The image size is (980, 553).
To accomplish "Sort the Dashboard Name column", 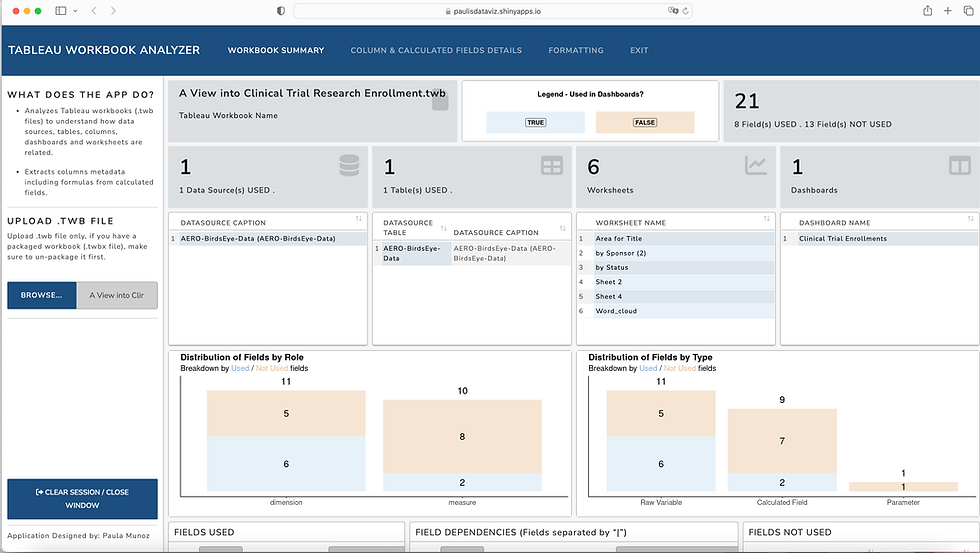I will pyautogui.click(x=970, y=219).
